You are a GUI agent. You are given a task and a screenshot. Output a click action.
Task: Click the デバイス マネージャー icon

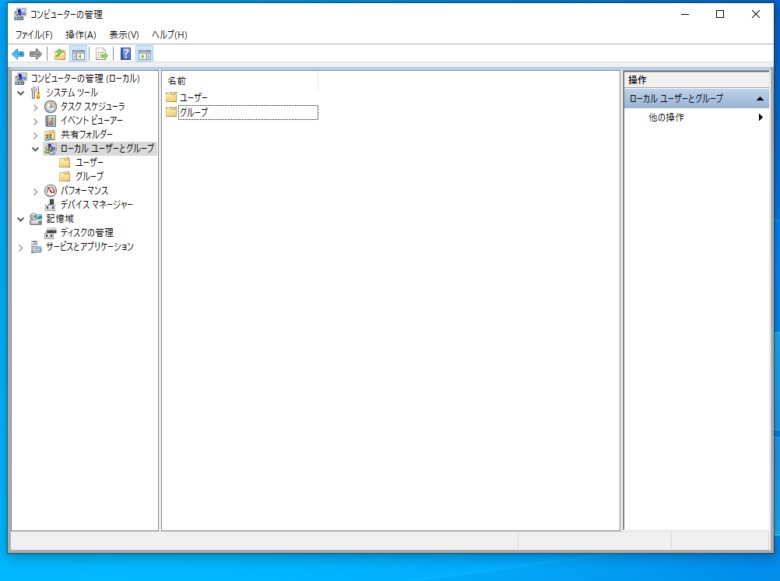(x=50, y=204)
